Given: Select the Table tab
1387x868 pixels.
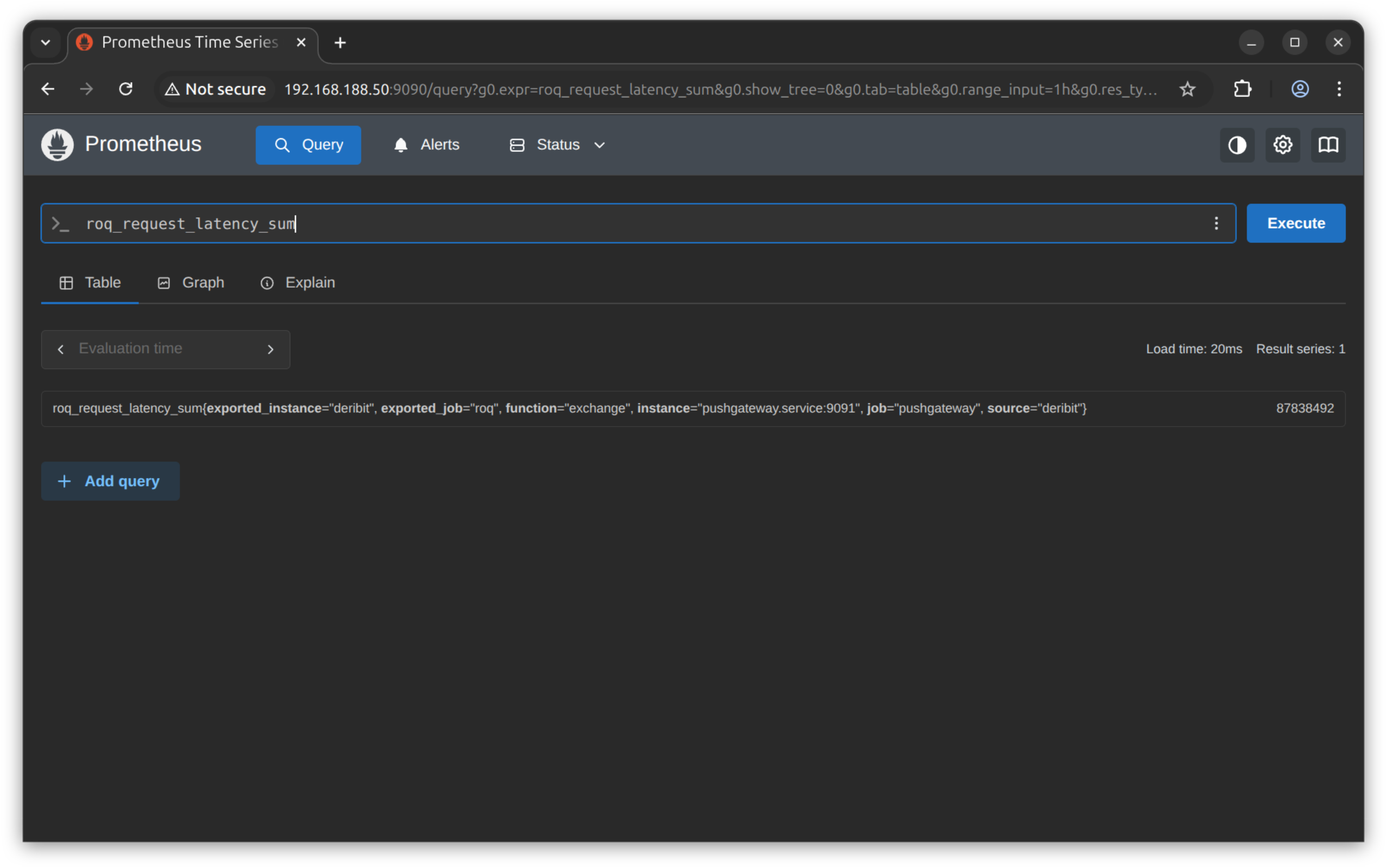Looking at the screenshot, I should pyautogui.click(x=90, y=282).
